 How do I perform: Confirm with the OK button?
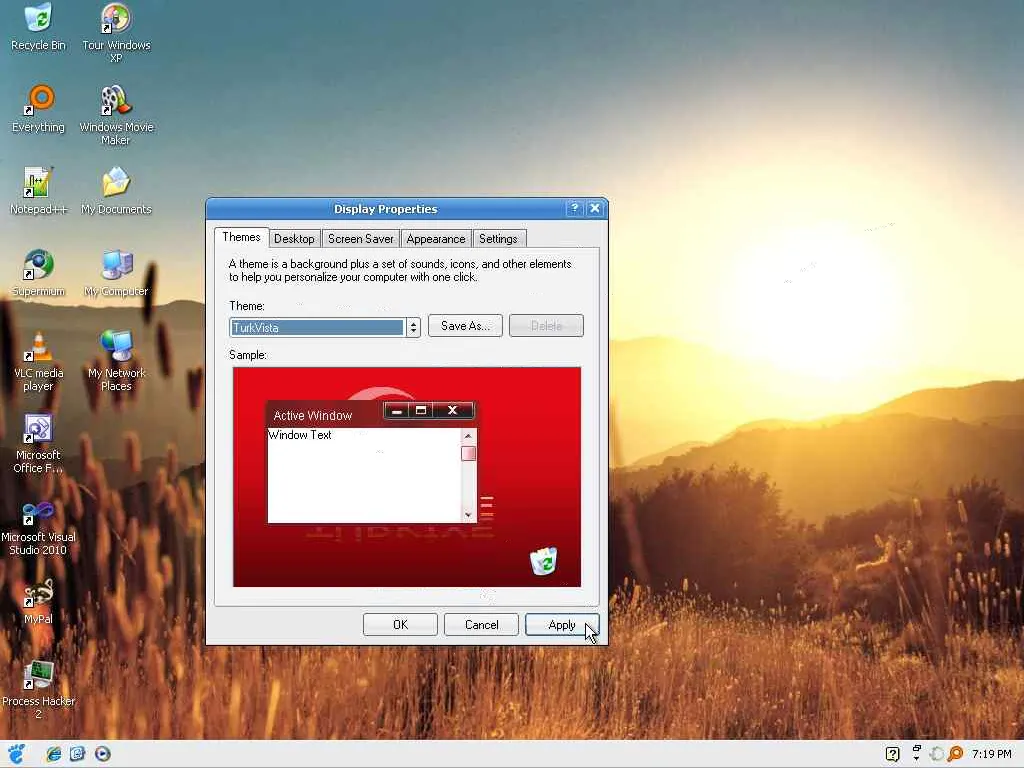[400, 625]
